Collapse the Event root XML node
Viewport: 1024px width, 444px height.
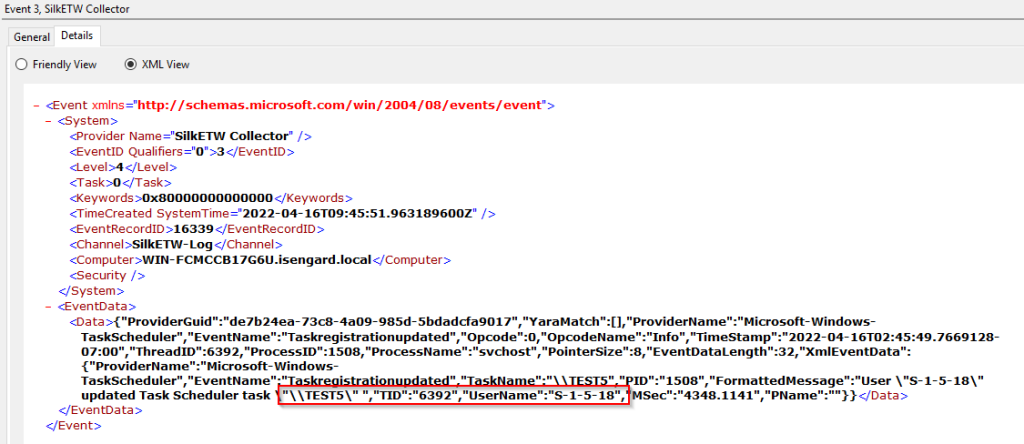click(x=37, y=105)
